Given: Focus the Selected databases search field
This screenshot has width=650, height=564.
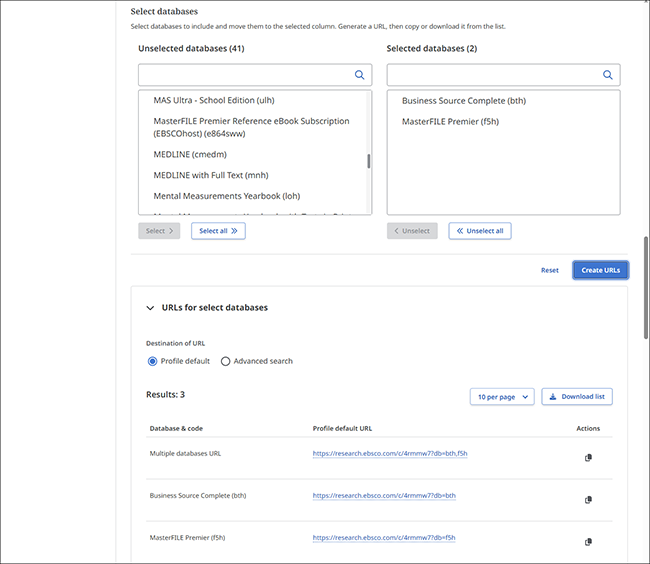Looking at the screenshot, I should (503, 75).
